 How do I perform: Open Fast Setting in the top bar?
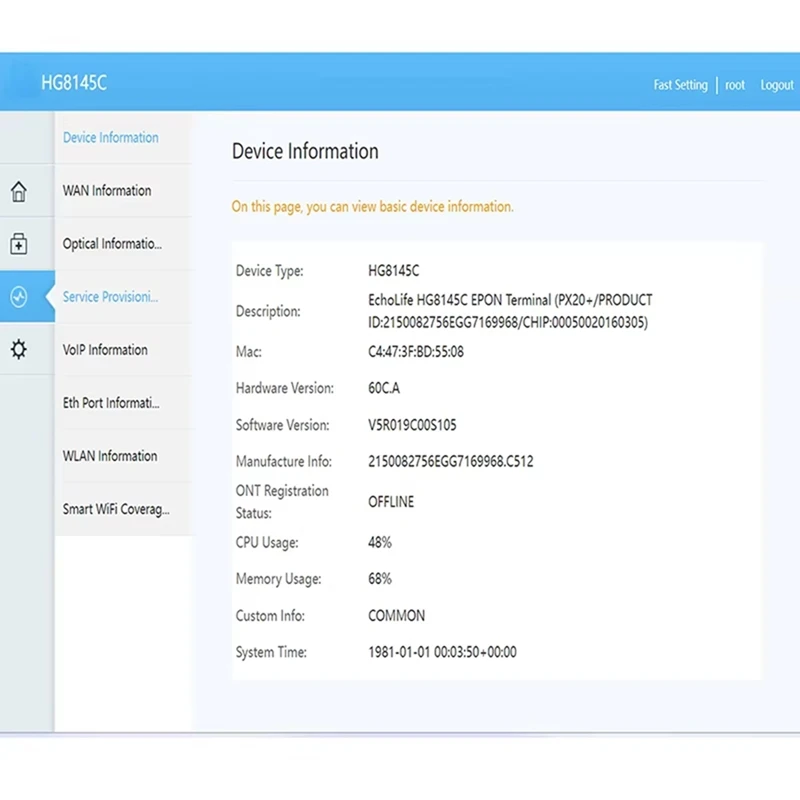coord(680,85)
